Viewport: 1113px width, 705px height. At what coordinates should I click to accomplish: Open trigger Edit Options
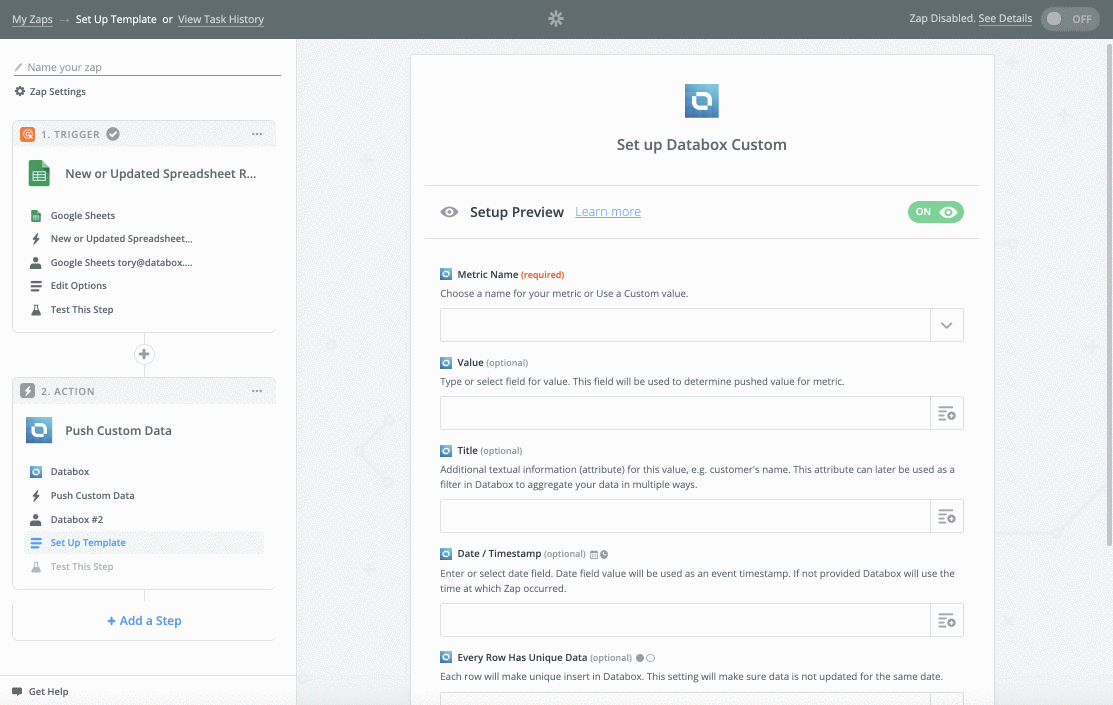pos(79,285)
